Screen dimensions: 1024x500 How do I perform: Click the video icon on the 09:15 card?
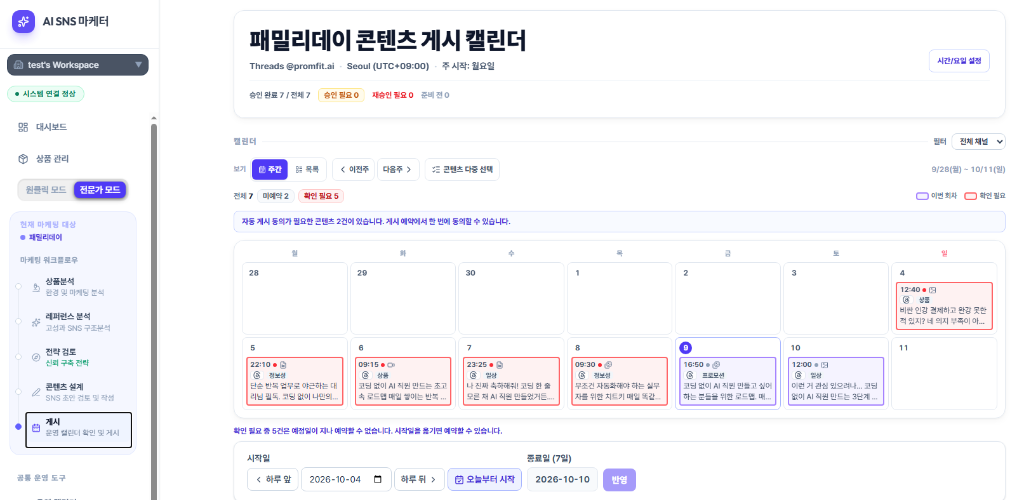pyautogui.click(x=391, y=365)
